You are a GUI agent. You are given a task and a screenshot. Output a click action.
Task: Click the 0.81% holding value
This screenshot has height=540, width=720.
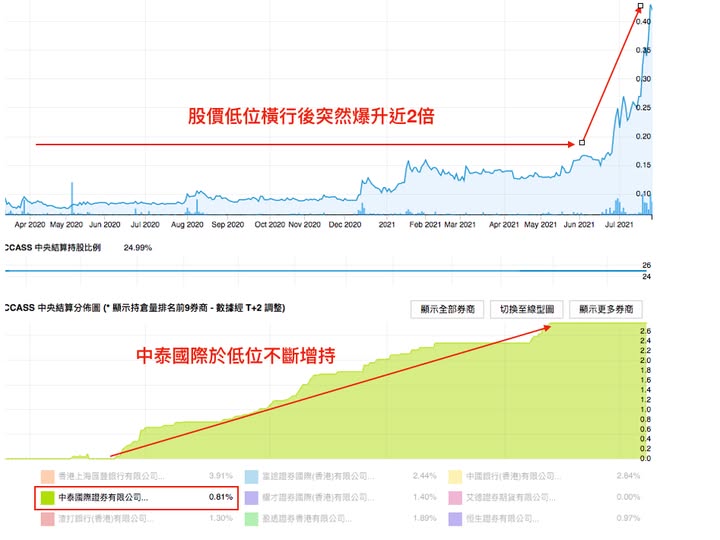tap(221, 497)
